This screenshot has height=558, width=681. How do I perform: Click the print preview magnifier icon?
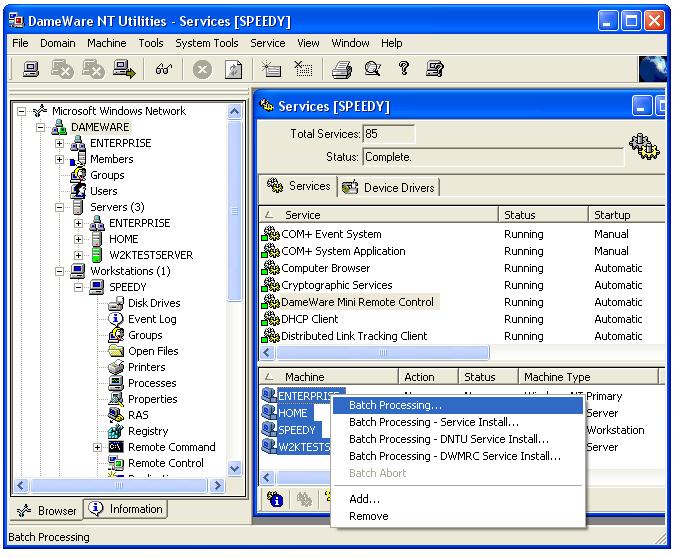pos(373,69)
